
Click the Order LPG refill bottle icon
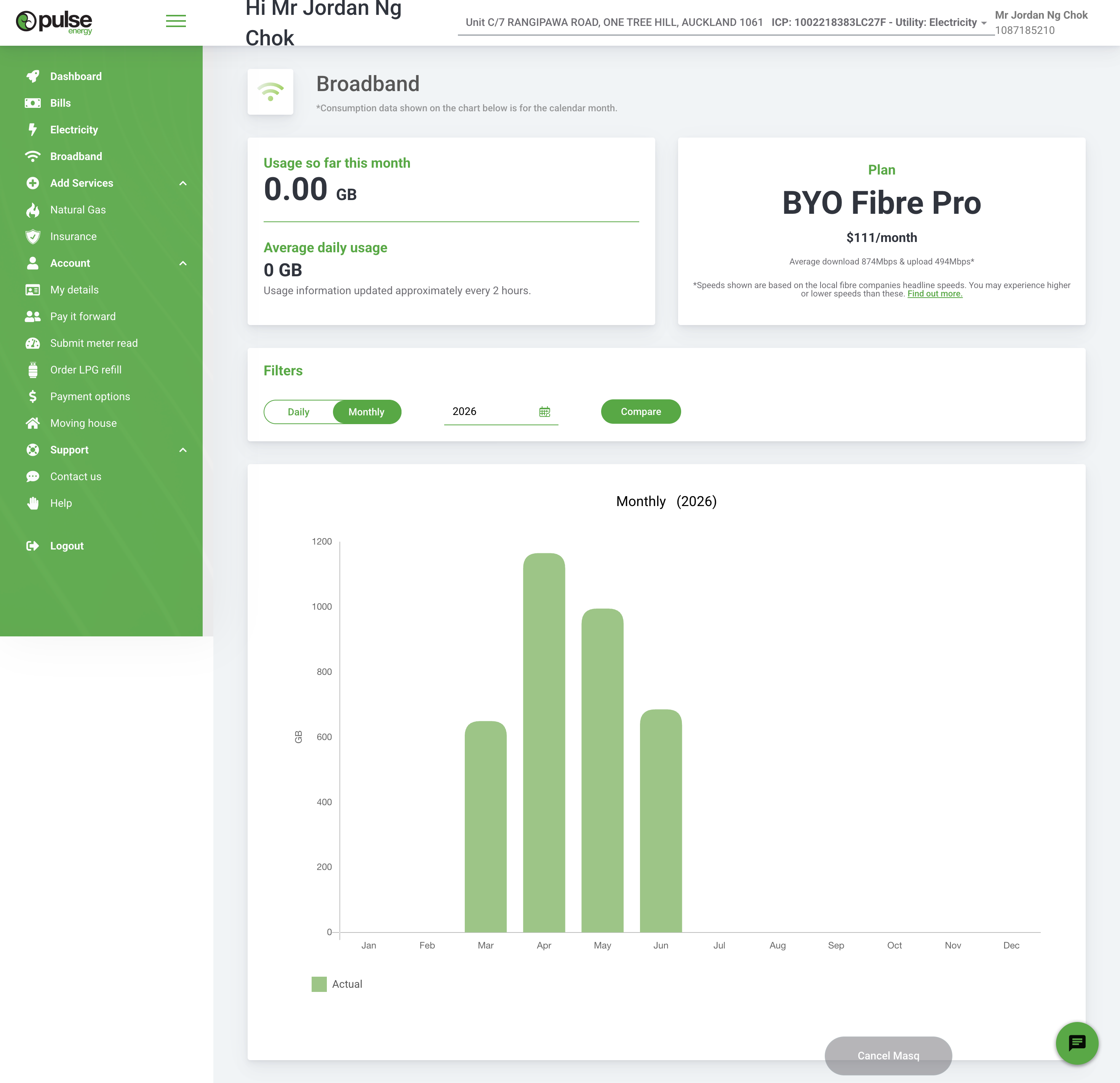pyautogui.click(x=33, y=370)
